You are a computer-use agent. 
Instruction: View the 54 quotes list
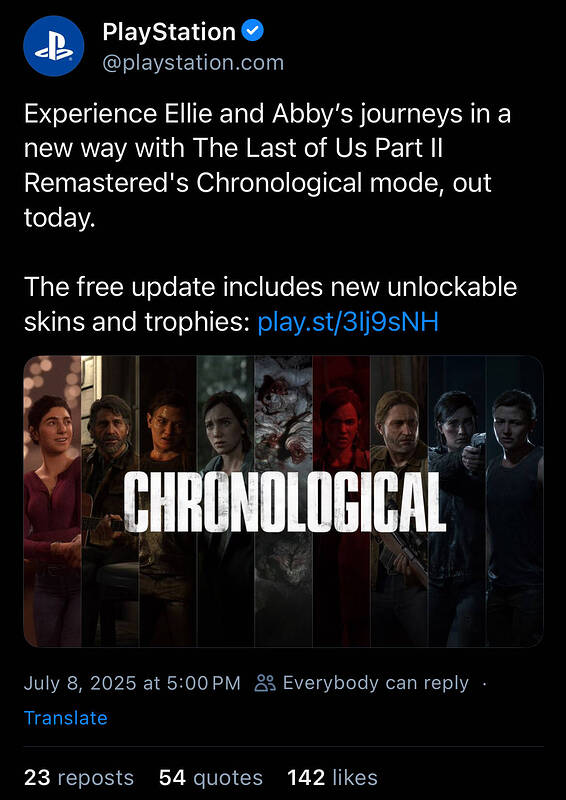pos(211,778)
